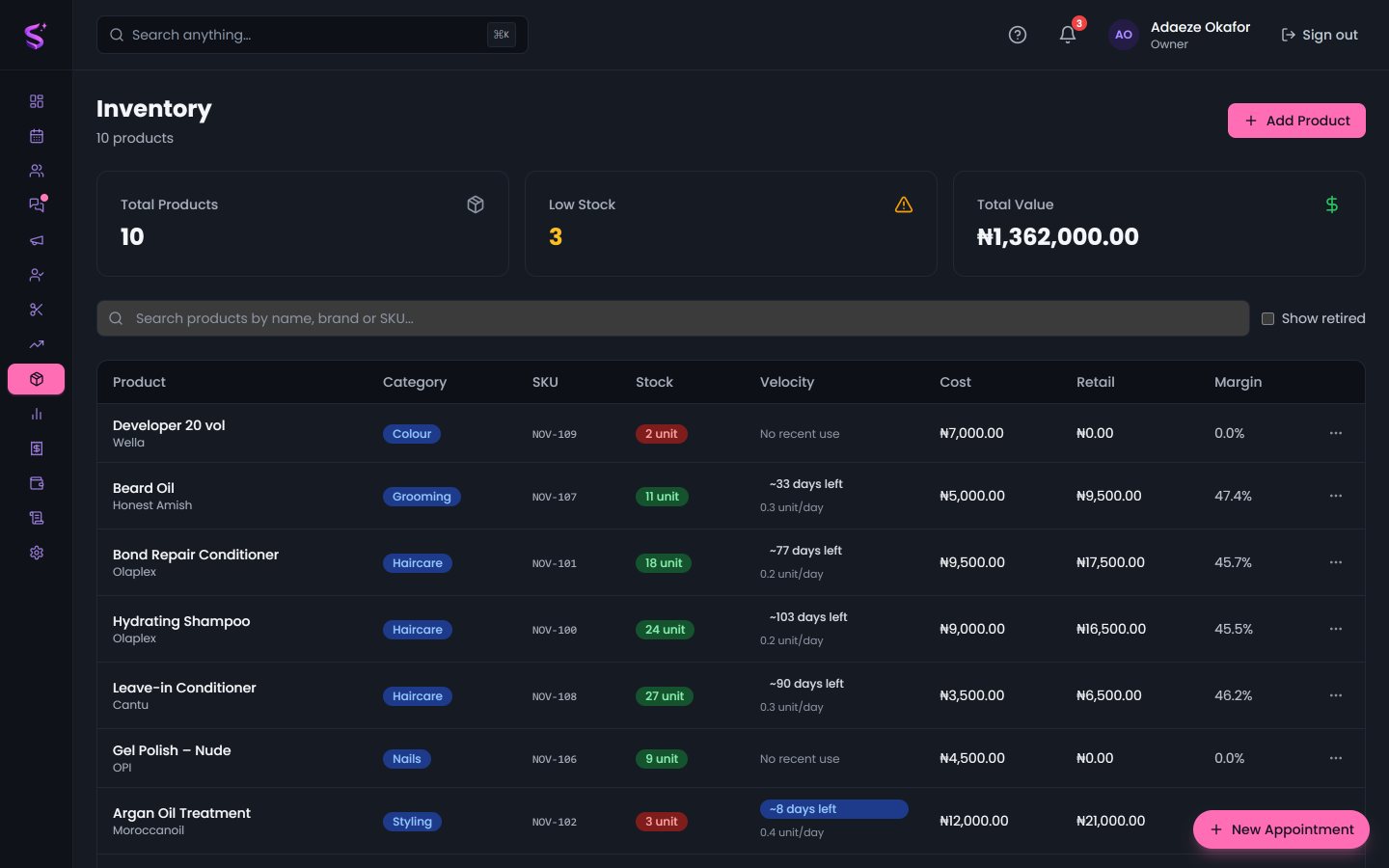
Task: Open row actions for Bond Repair Conditioner
Action: coord(1336,562)
